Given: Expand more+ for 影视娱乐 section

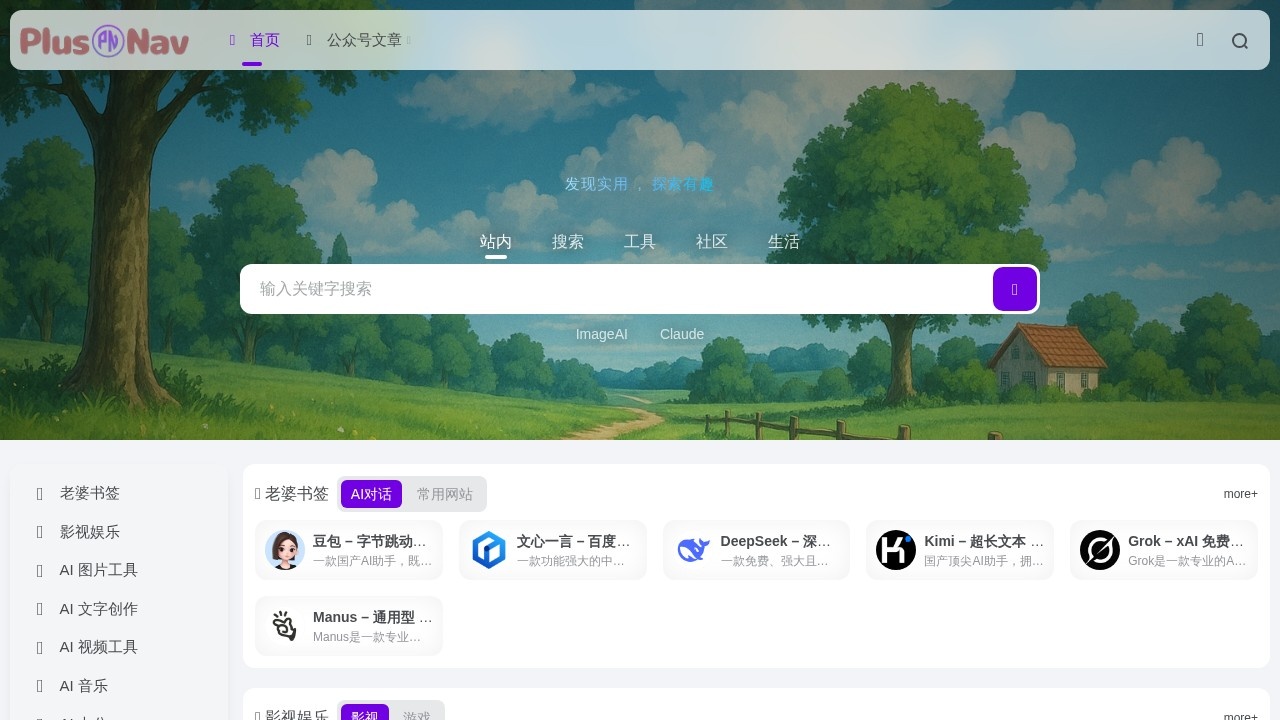Looking at the screenshot, I should click(x=1240, y=716).
